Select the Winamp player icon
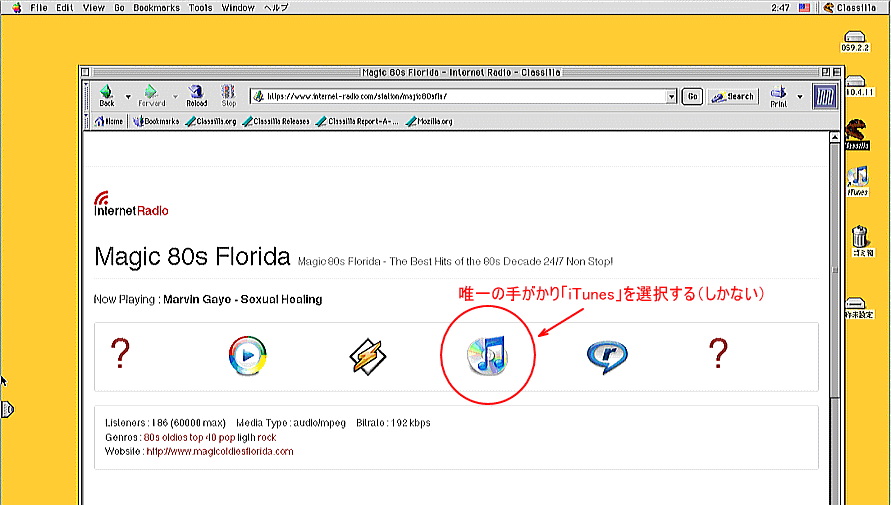 click(x=367, y=355)
